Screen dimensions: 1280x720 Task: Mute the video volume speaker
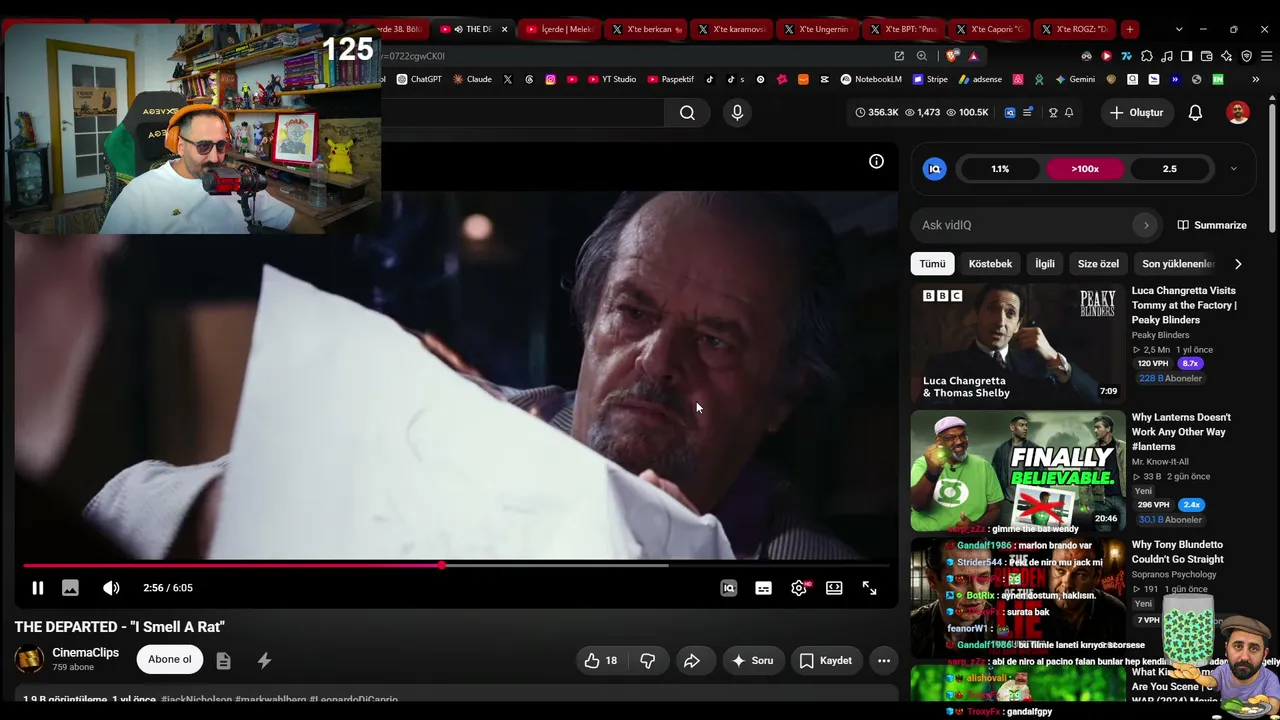coord(111,588)
